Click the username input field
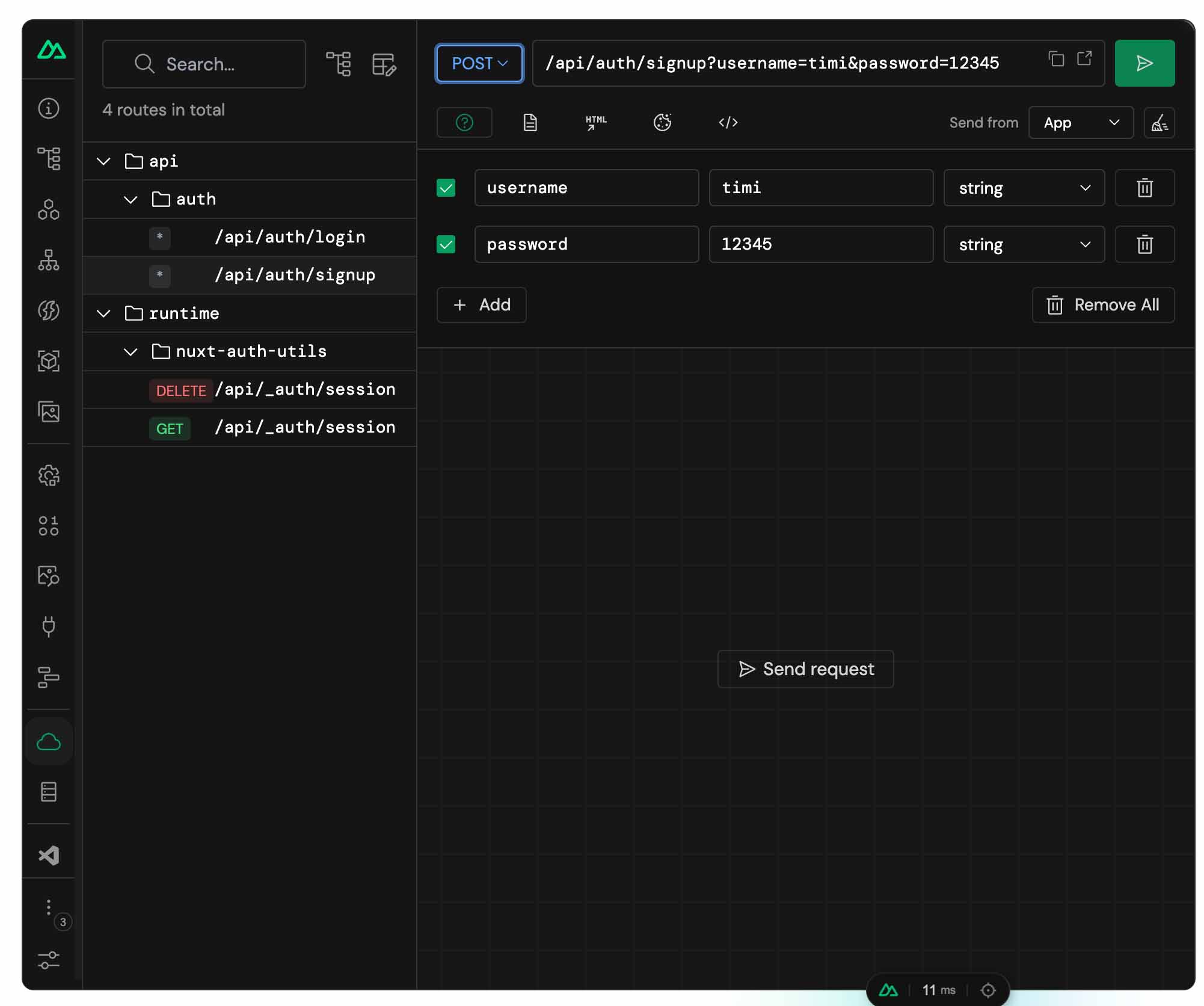The image size is (1204, 1006). click(585, 187)
